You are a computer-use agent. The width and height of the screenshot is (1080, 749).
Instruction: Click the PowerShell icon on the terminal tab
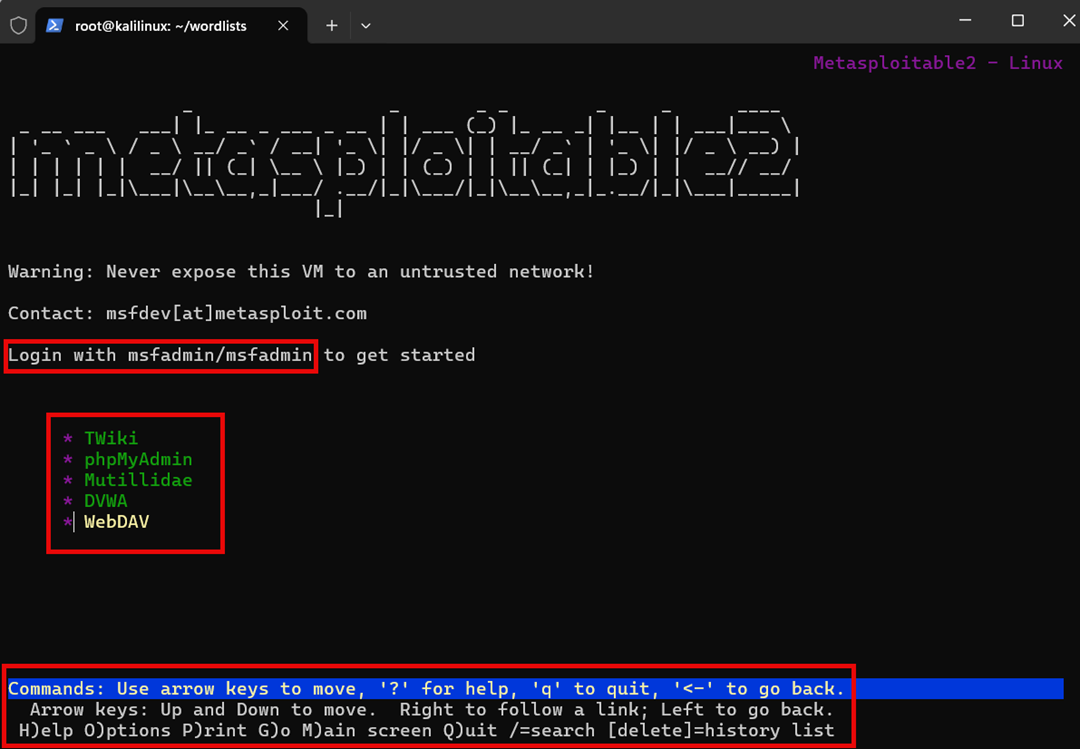point(54,25)
